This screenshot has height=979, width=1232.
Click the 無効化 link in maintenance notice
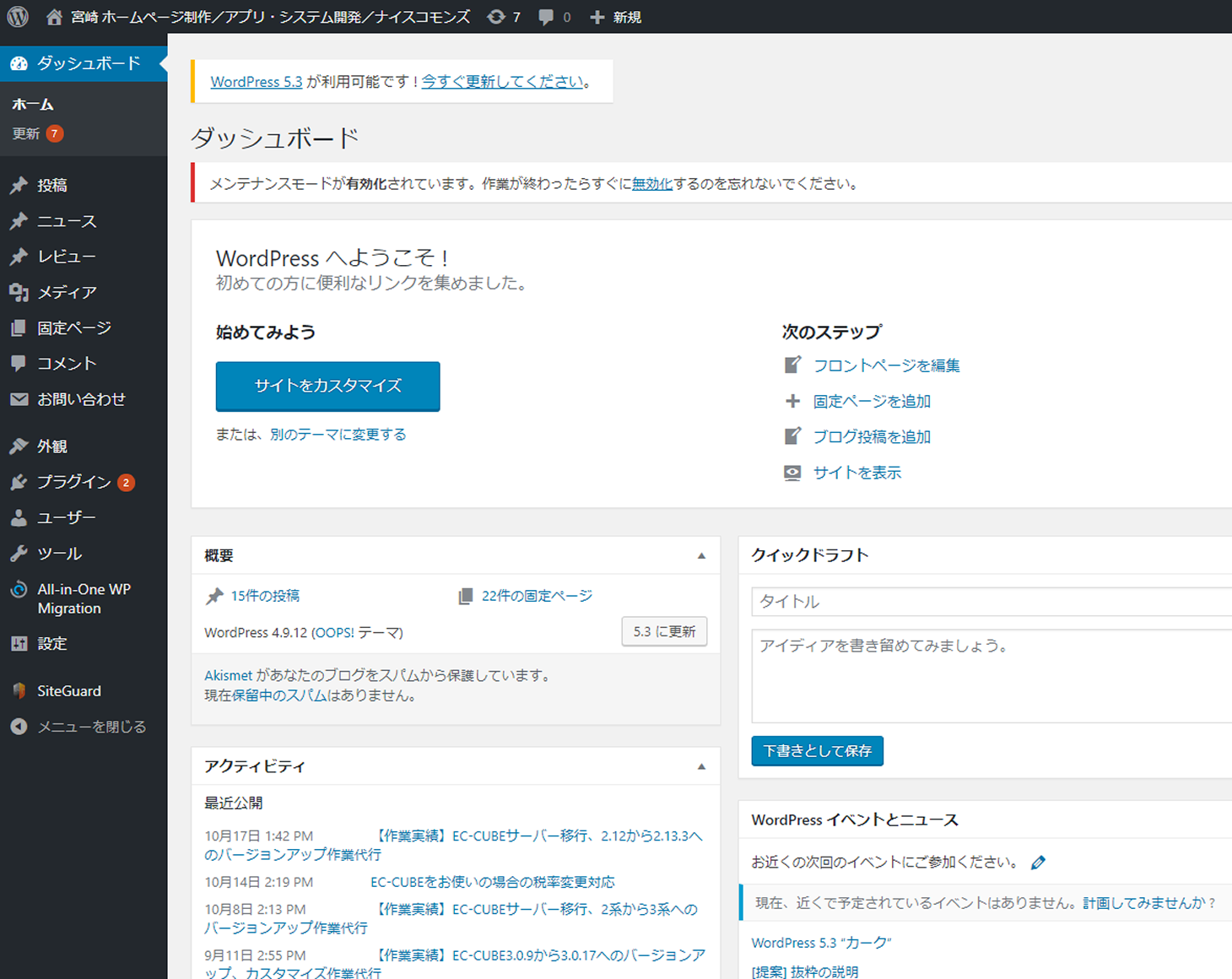point(652,184)
